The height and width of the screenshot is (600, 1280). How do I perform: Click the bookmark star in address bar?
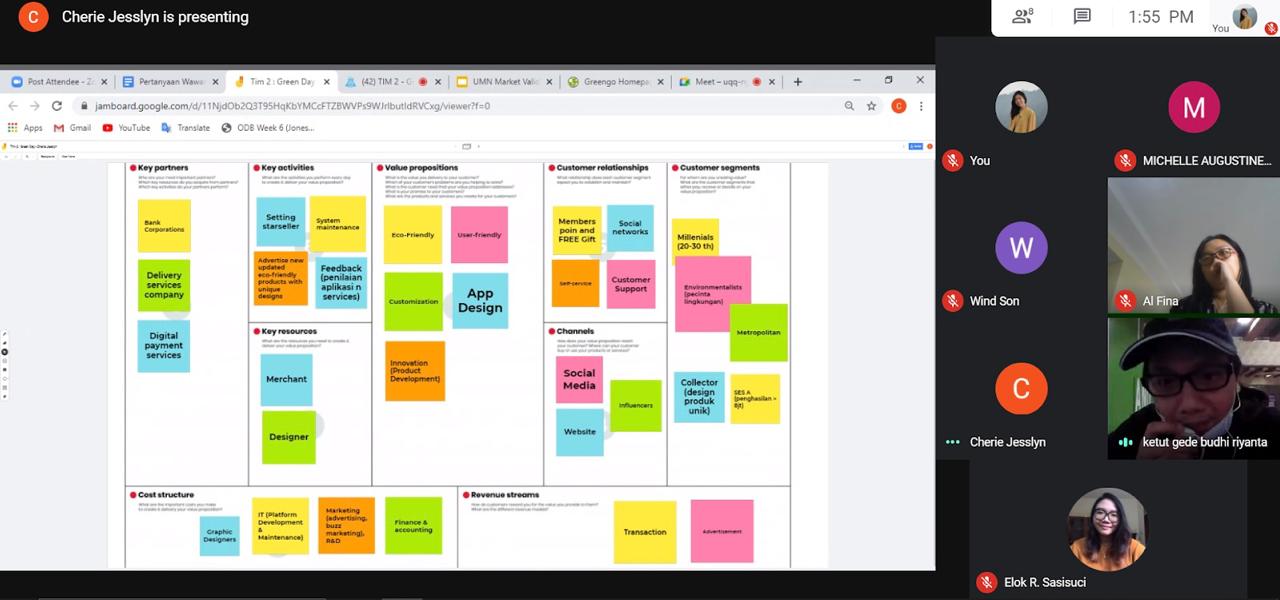[x=871, y=106]
